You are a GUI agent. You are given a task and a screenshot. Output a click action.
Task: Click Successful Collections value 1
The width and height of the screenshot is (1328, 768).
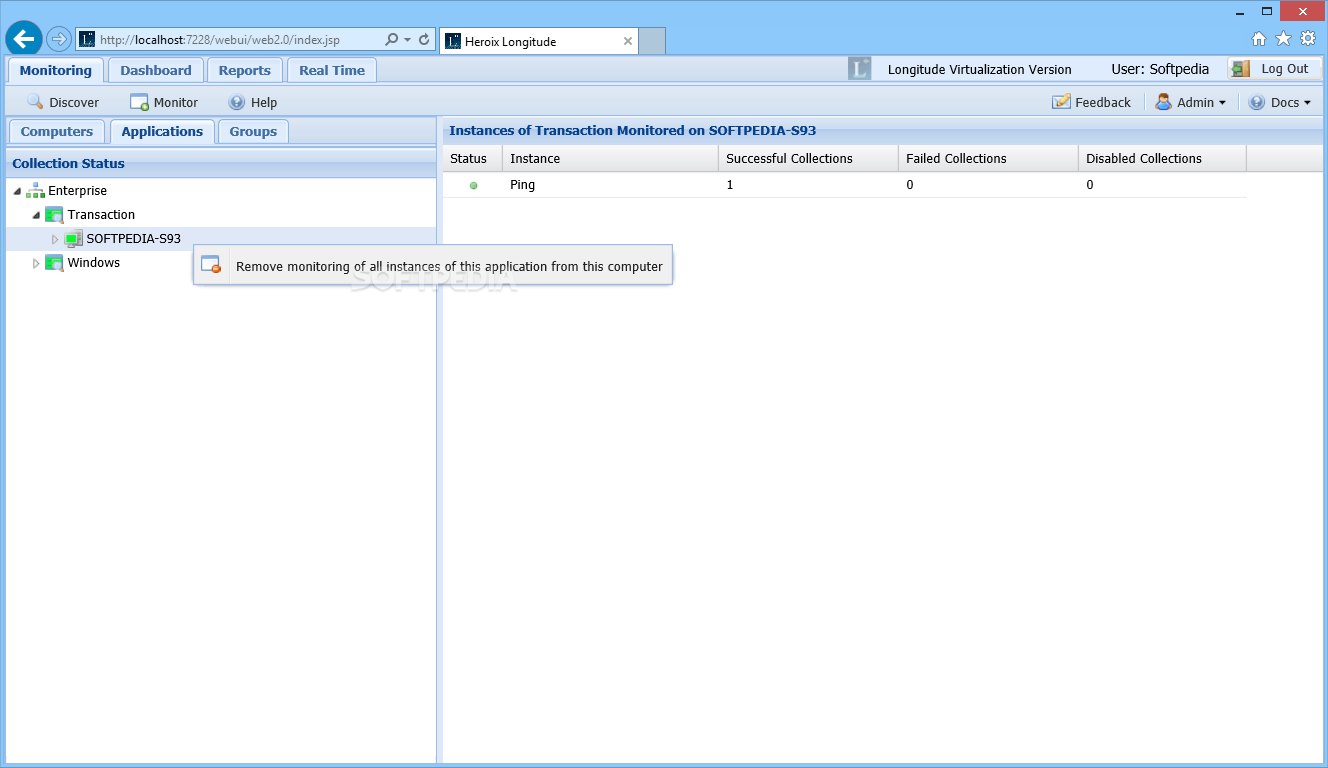[x=730, y=185]
